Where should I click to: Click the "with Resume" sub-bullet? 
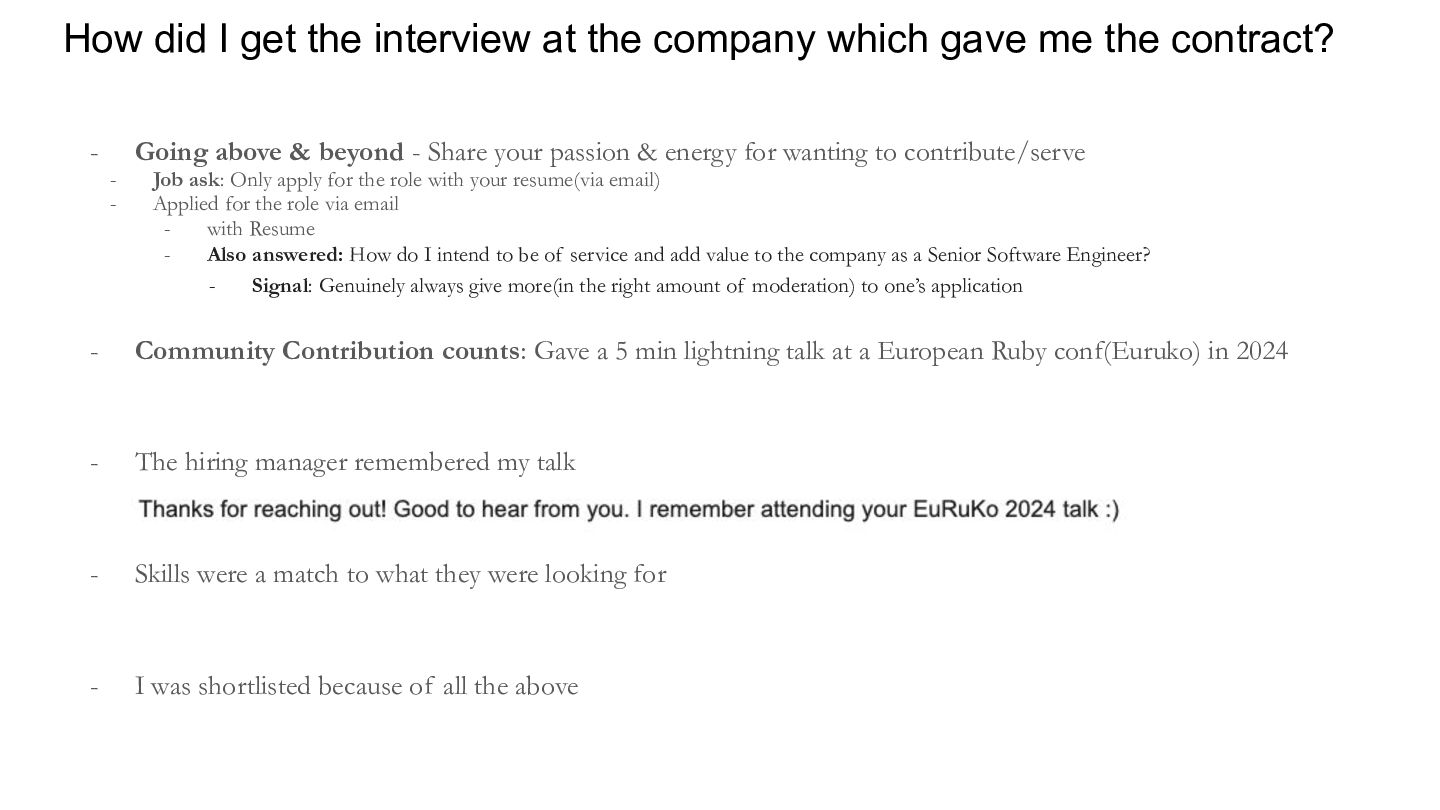pyautogui.click(x=260, y=229)
